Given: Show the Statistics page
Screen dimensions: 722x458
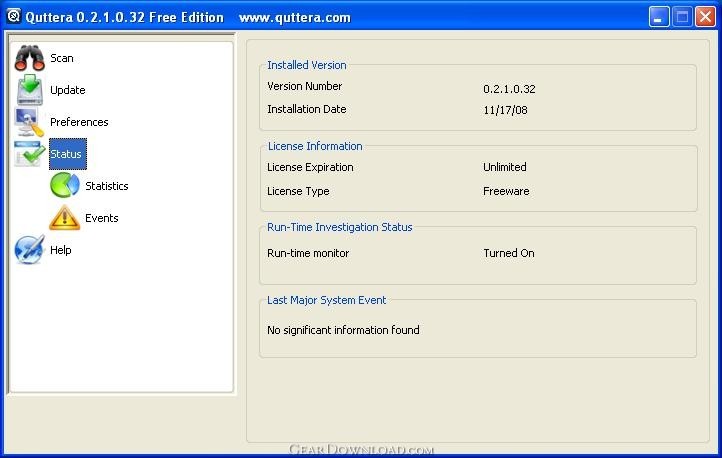Looking at the screenshot, I should [x=107, y=186].
